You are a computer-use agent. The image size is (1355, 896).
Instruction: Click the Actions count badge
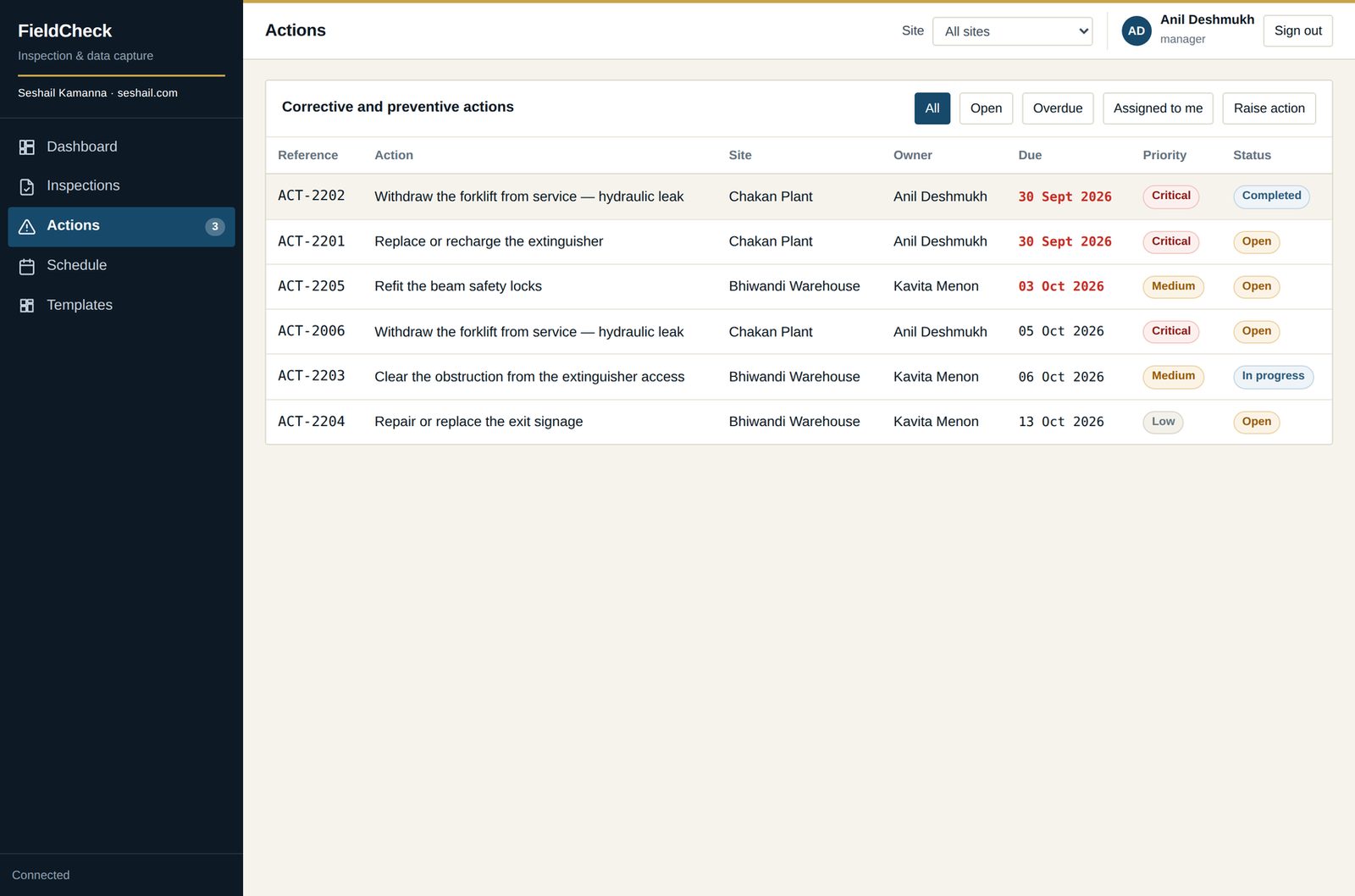(215, 226)
